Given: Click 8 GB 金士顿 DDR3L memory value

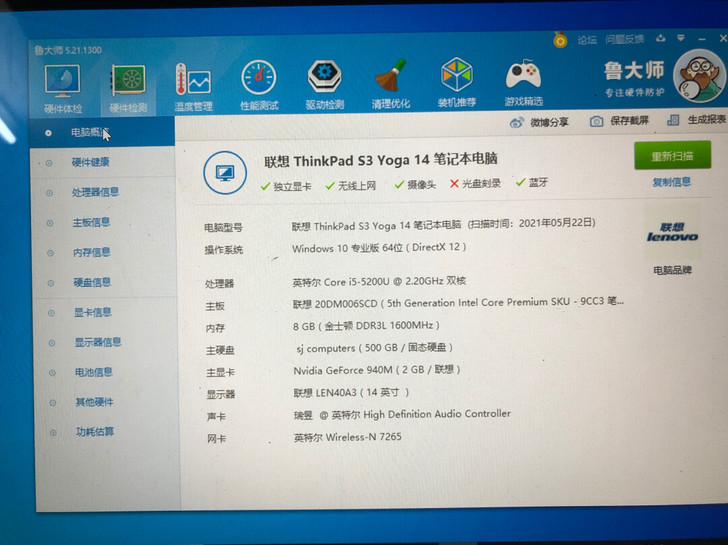Looking at the screenshot, I should (x=366, y=325).
